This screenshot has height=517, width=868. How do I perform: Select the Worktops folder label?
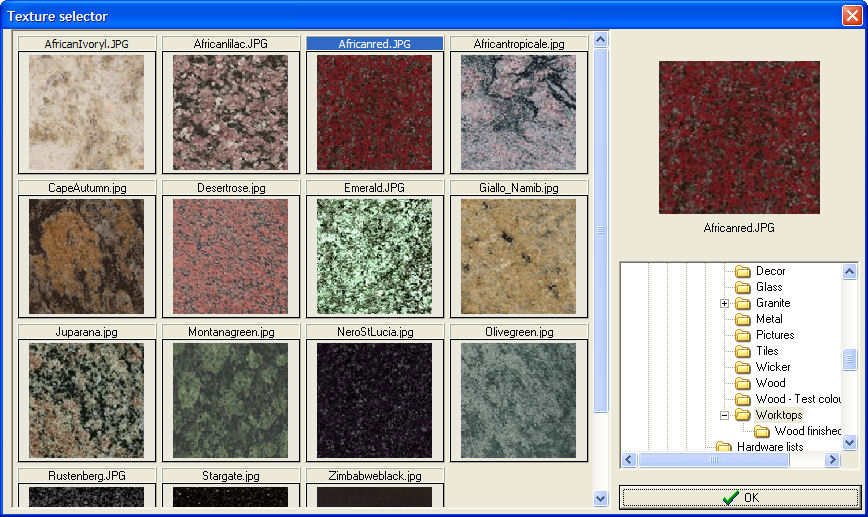pyautogui.click(x=779, y=415)
